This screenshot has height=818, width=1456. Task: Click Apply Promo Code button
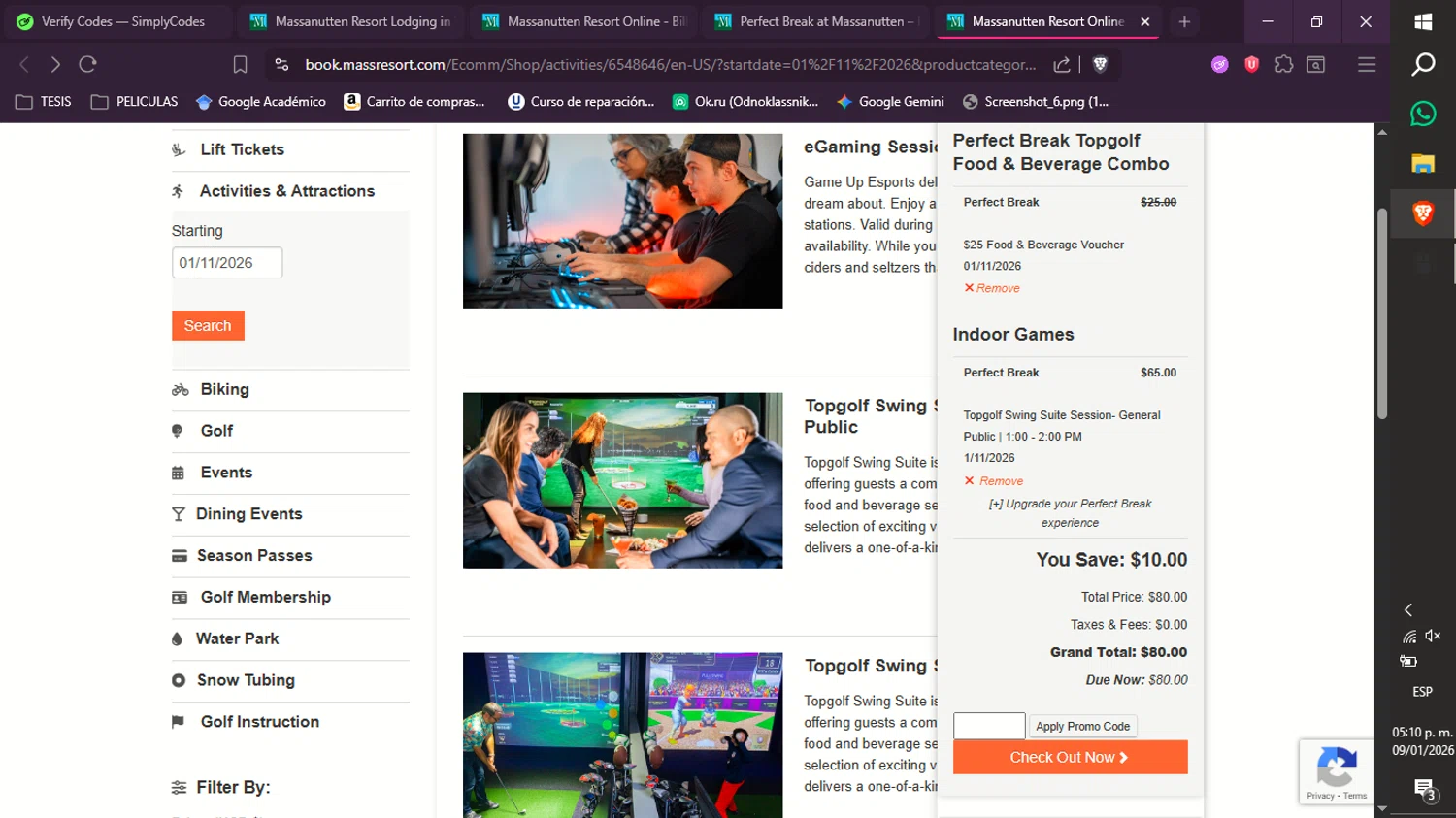pyautogui.click(x=1082, y=726)
